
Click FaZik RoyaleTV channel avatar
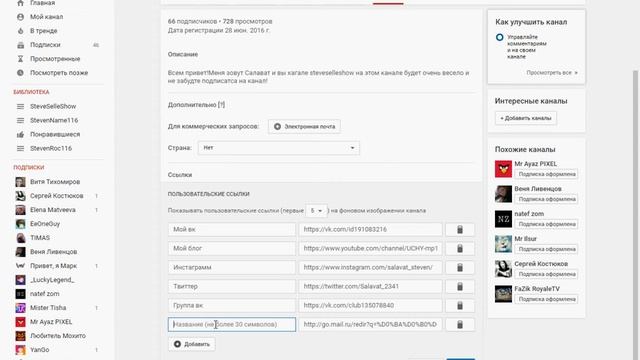pyautogui.click(x=503, y=294)
